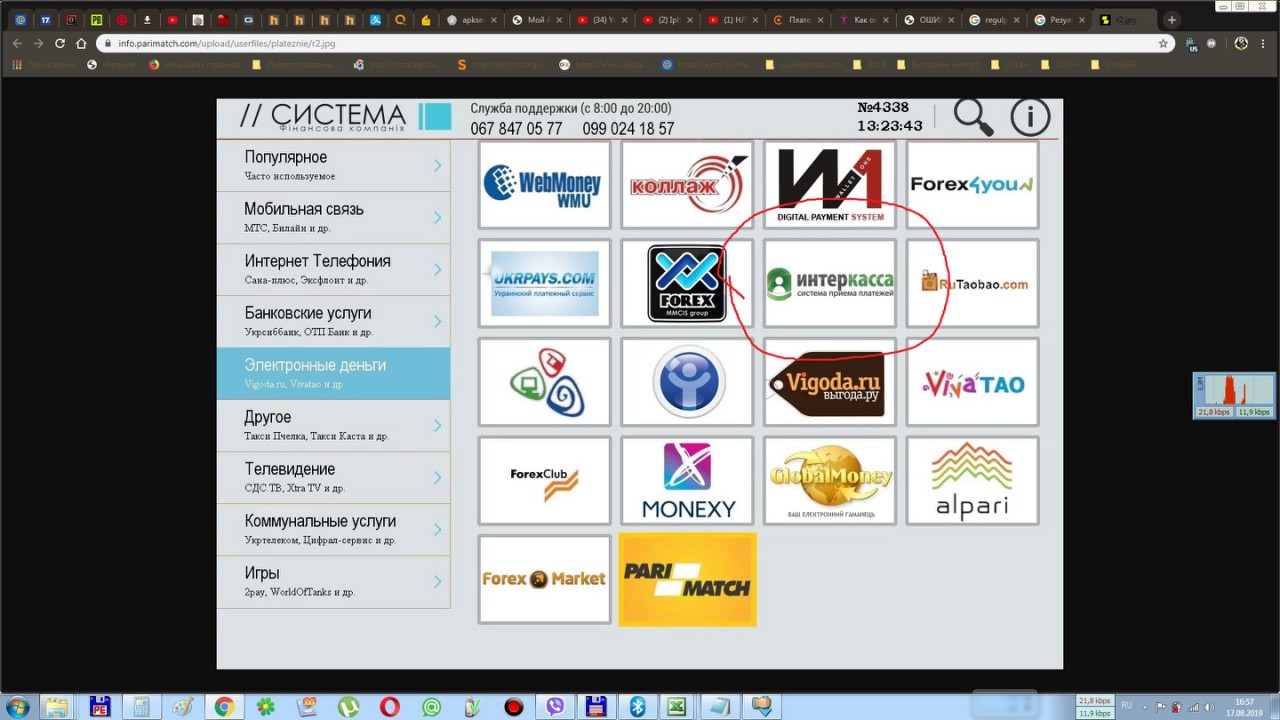This screenshot has height=720, width=1280.
Task: Select the Alpari tile
Action: pyautogui.click(x=972, y=480)
